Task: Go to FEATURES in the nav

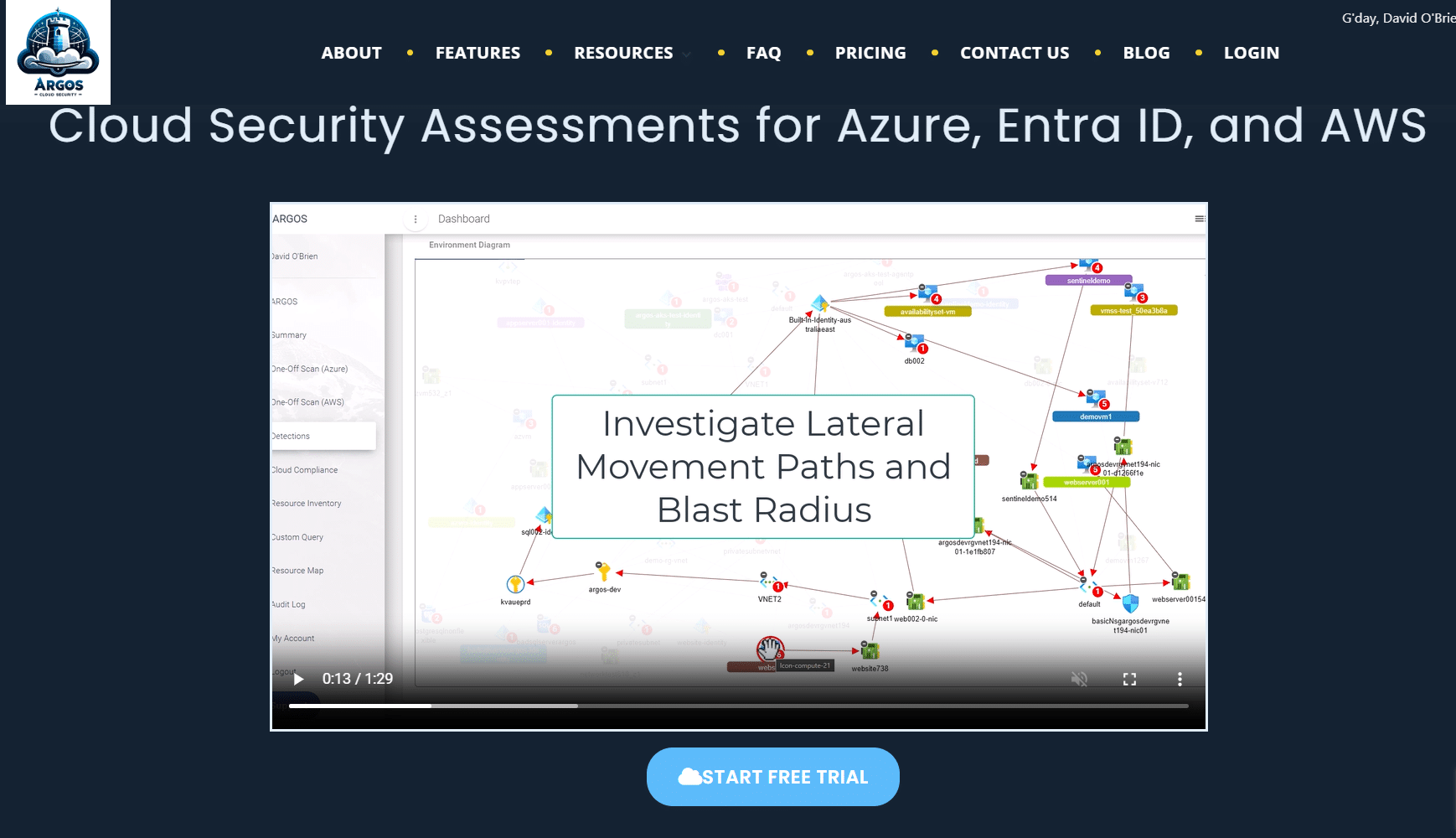Action: click(478, 53)
